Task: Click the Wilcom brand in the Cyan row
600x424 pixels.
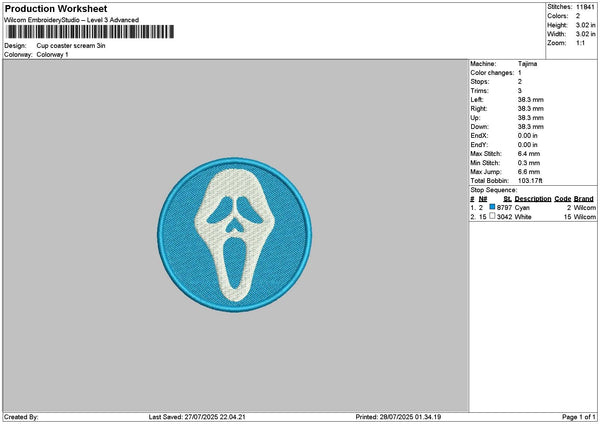Action: [x=585, y=208]
